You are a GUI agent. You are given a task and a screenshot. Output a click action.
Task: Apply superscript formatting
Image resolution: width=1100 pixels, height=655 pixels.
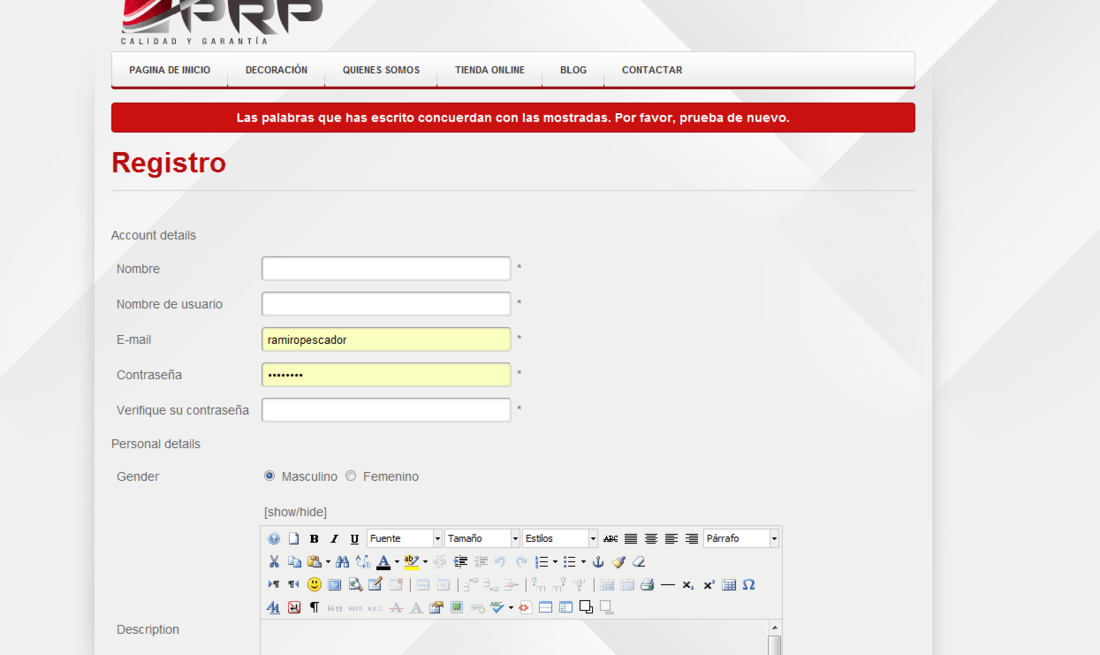709,585
